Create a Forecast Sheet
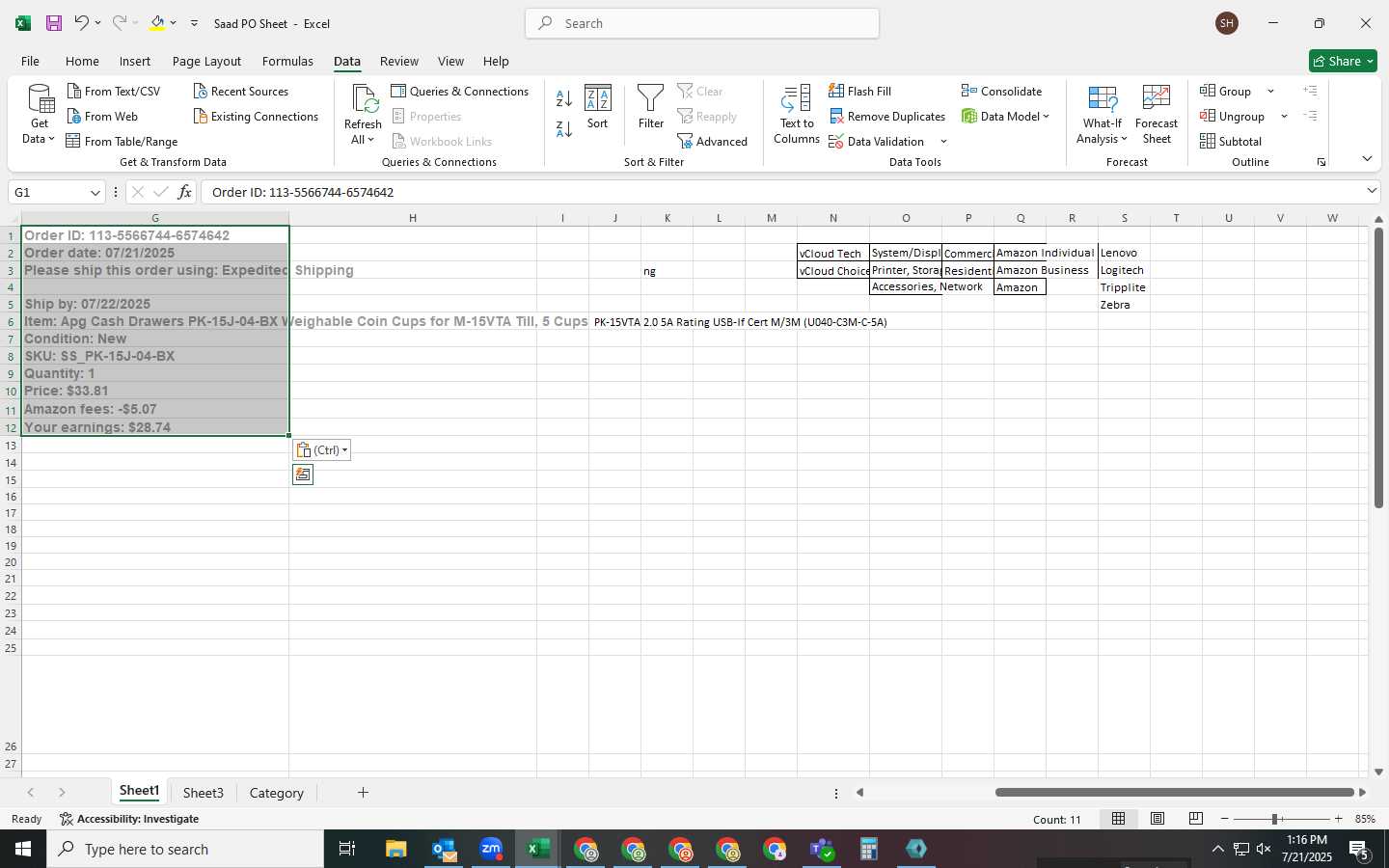The height and width of the screenshot is (868, 1389). click(1157, 115)
